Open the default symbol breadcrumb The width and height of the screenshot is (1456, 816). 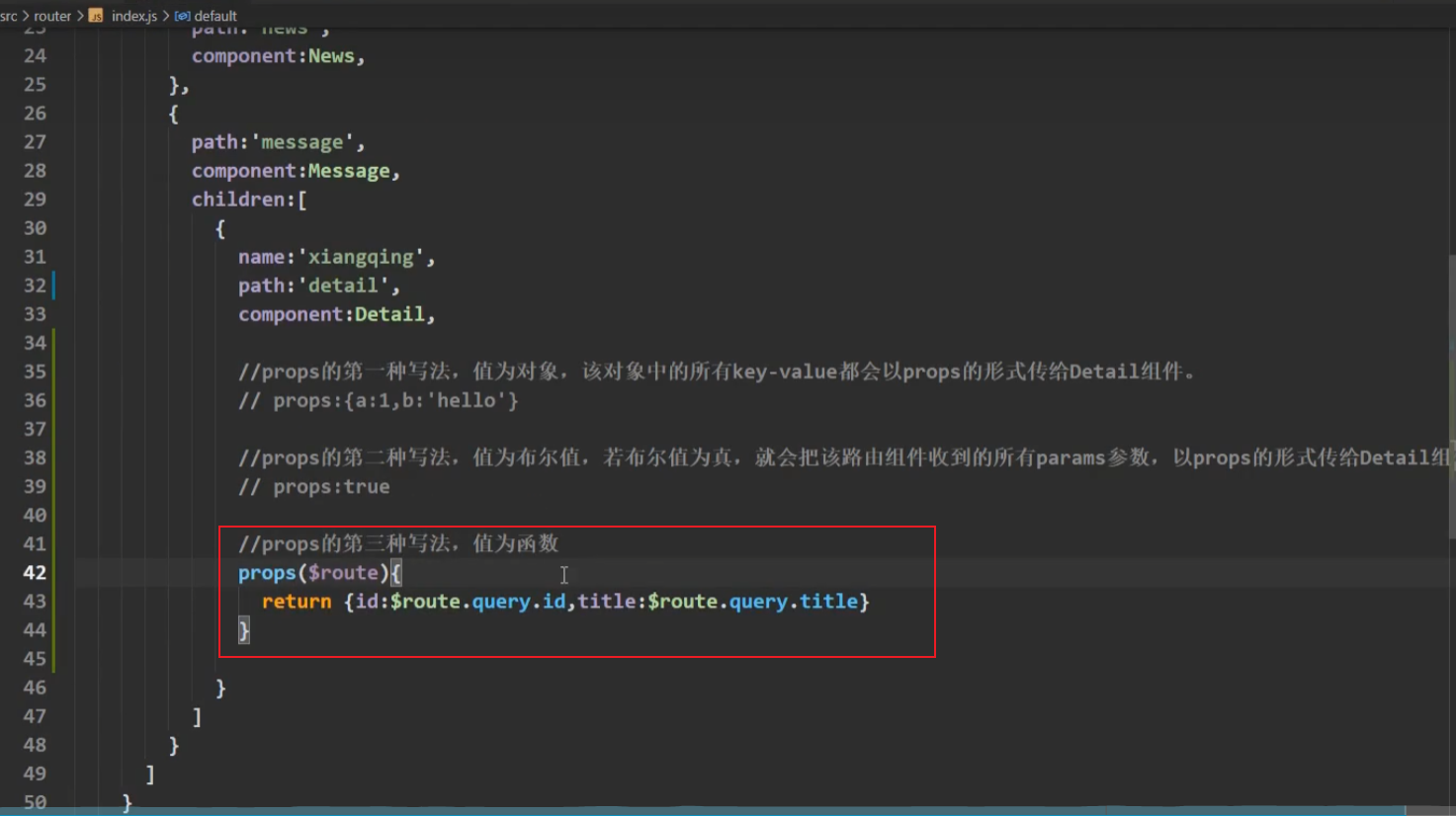click(215, 16)
